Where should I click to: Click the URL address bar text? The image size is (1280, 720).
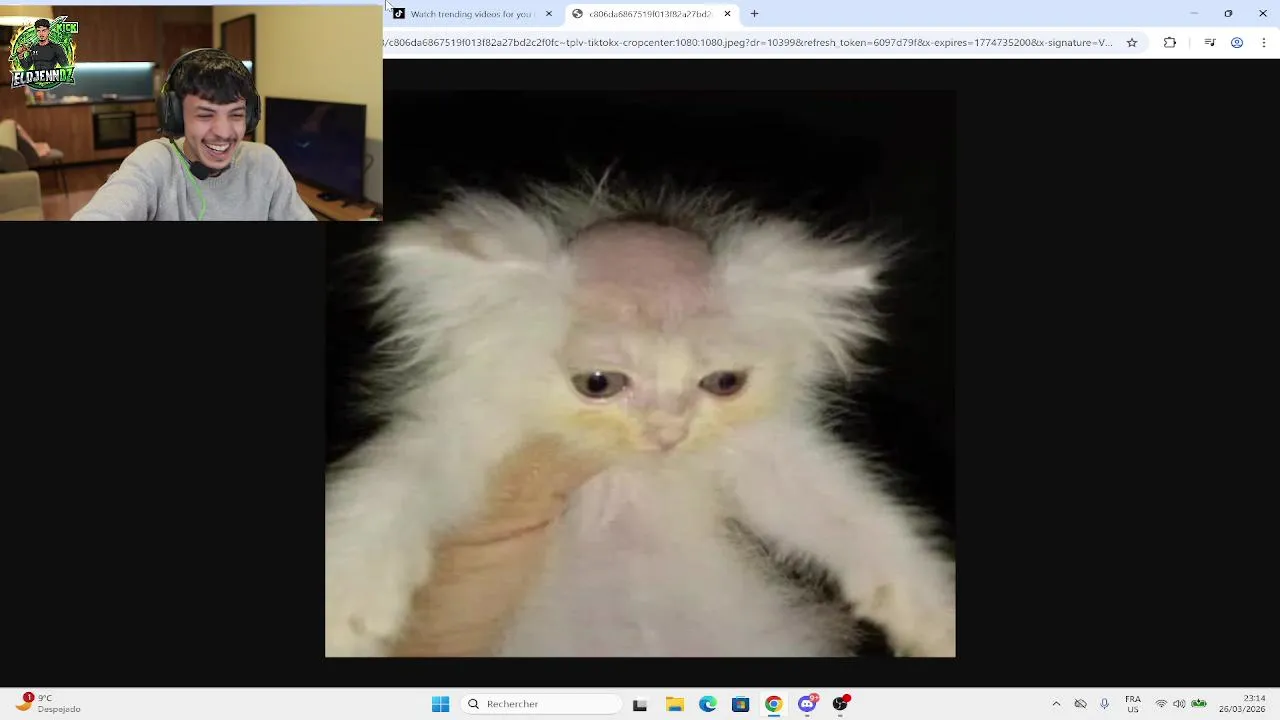(748, 43)
